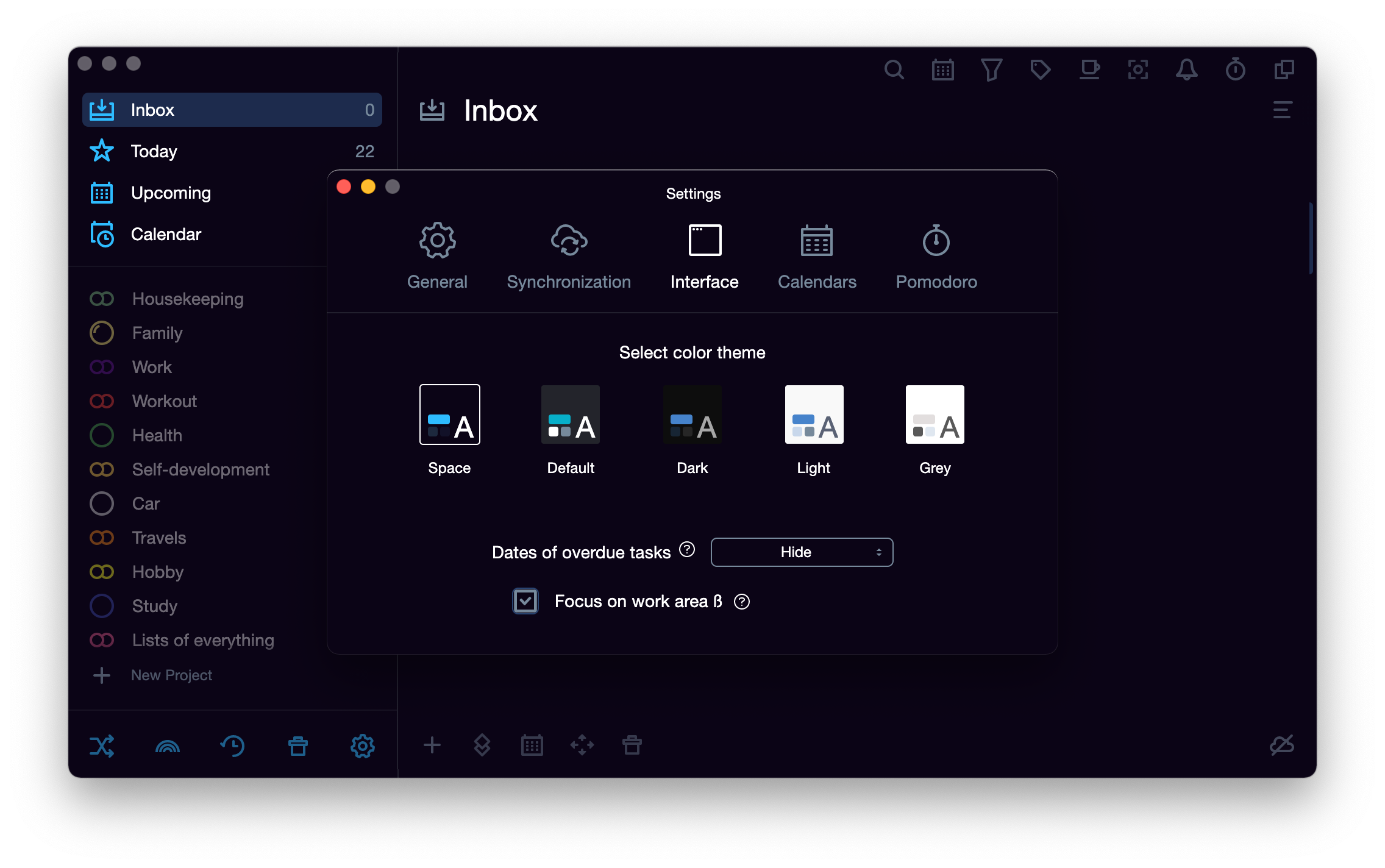Open settings gear in sidebar footer
The width and height of the screenshot is (1385, 868).
[x=363, y=745]
